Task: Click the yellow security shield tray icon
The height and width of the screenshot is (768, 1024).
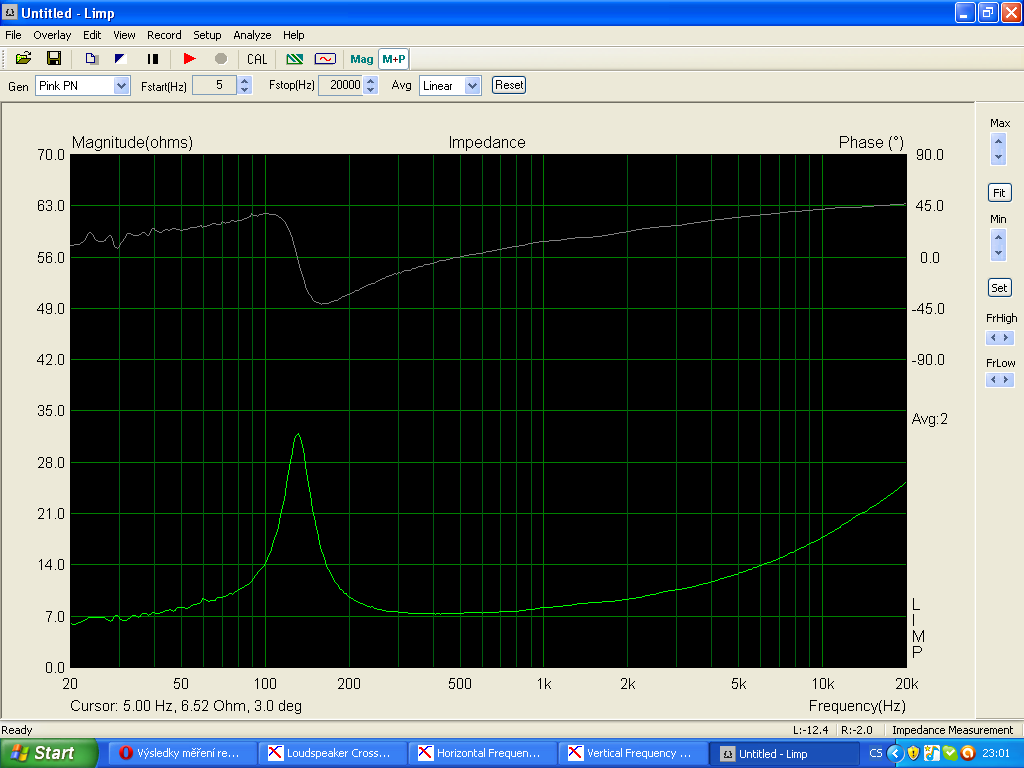Action: point(913,754)
